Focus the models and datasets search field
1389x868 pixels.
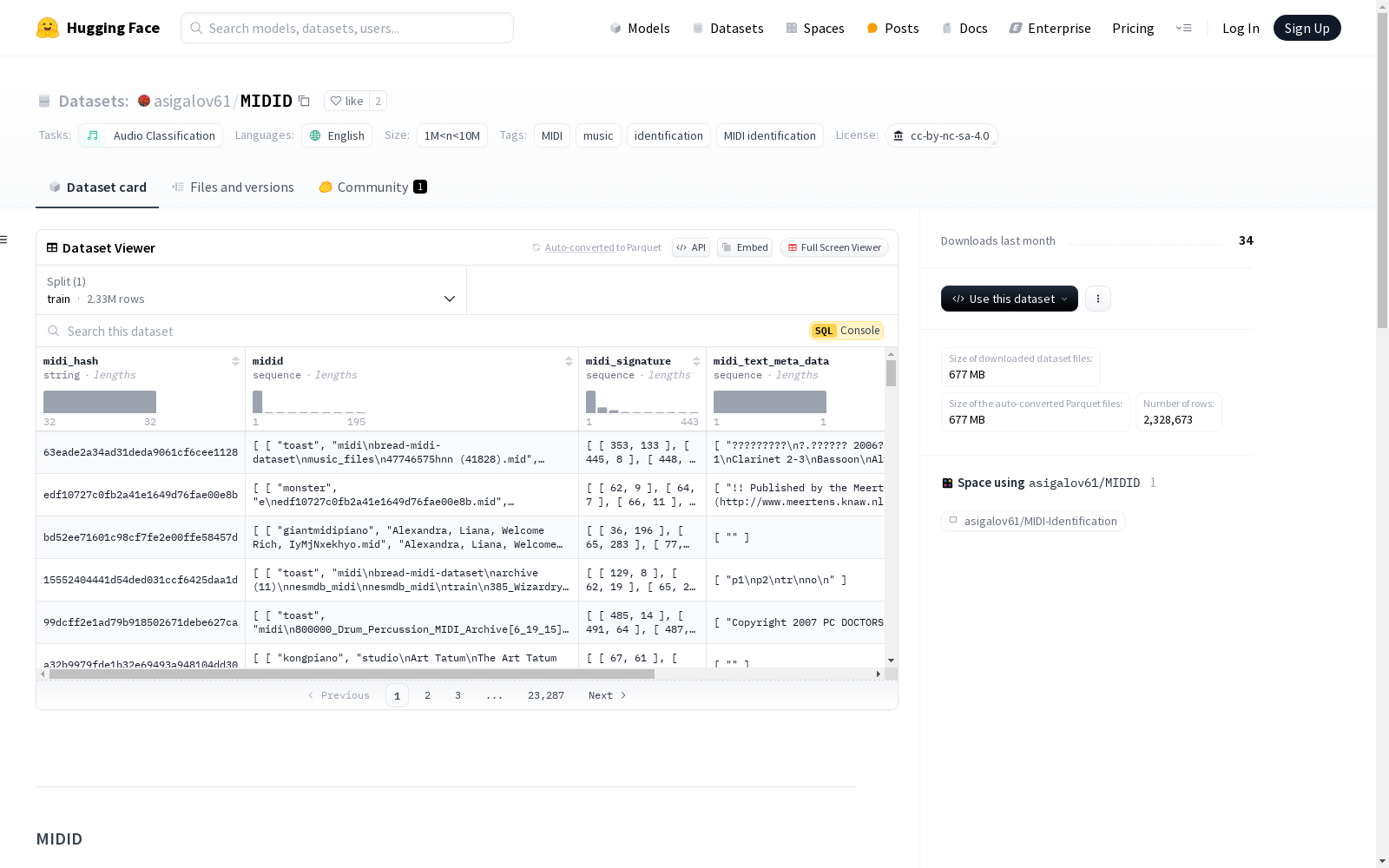coord(347,28)
